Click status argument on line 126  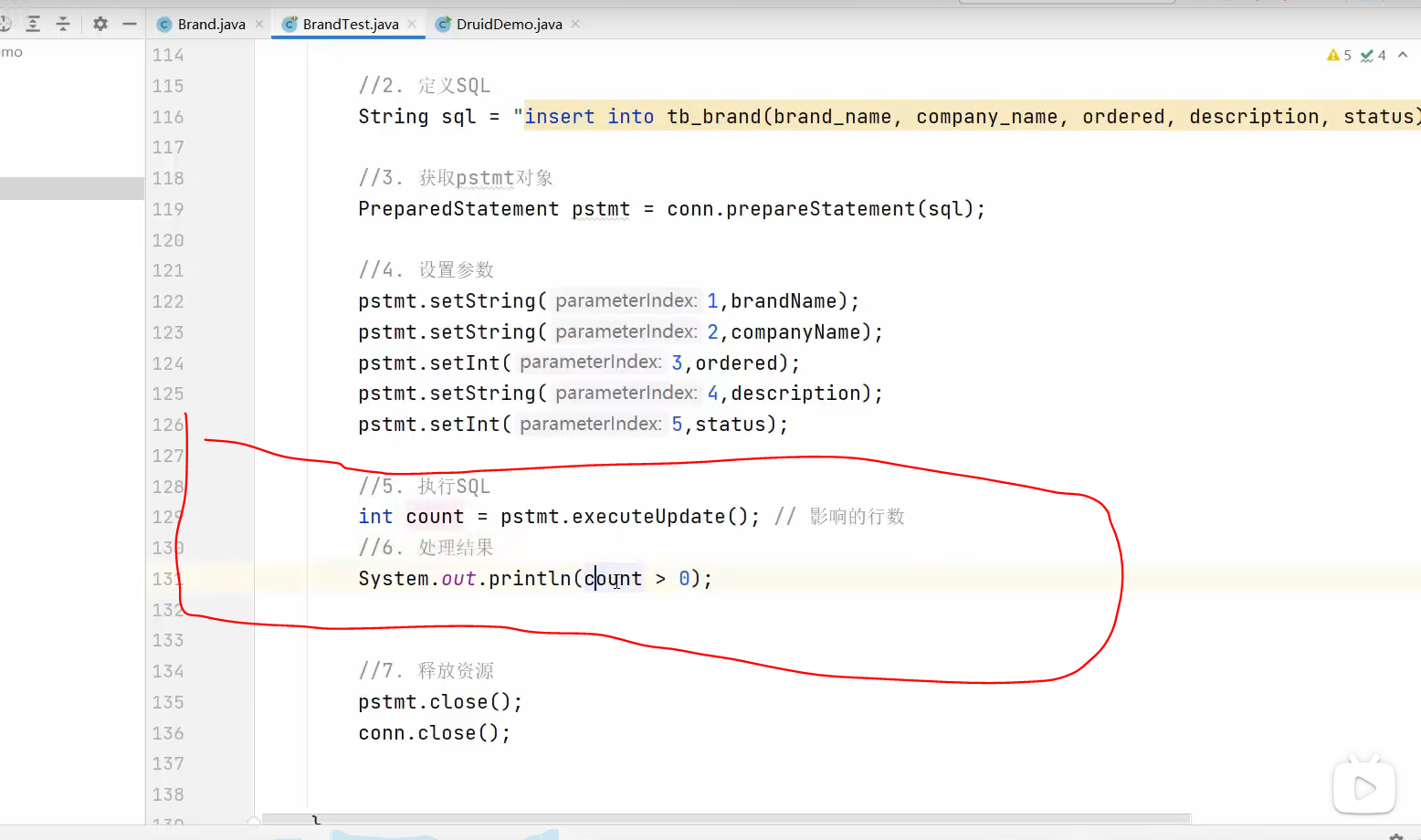click(x=731, y=425)
